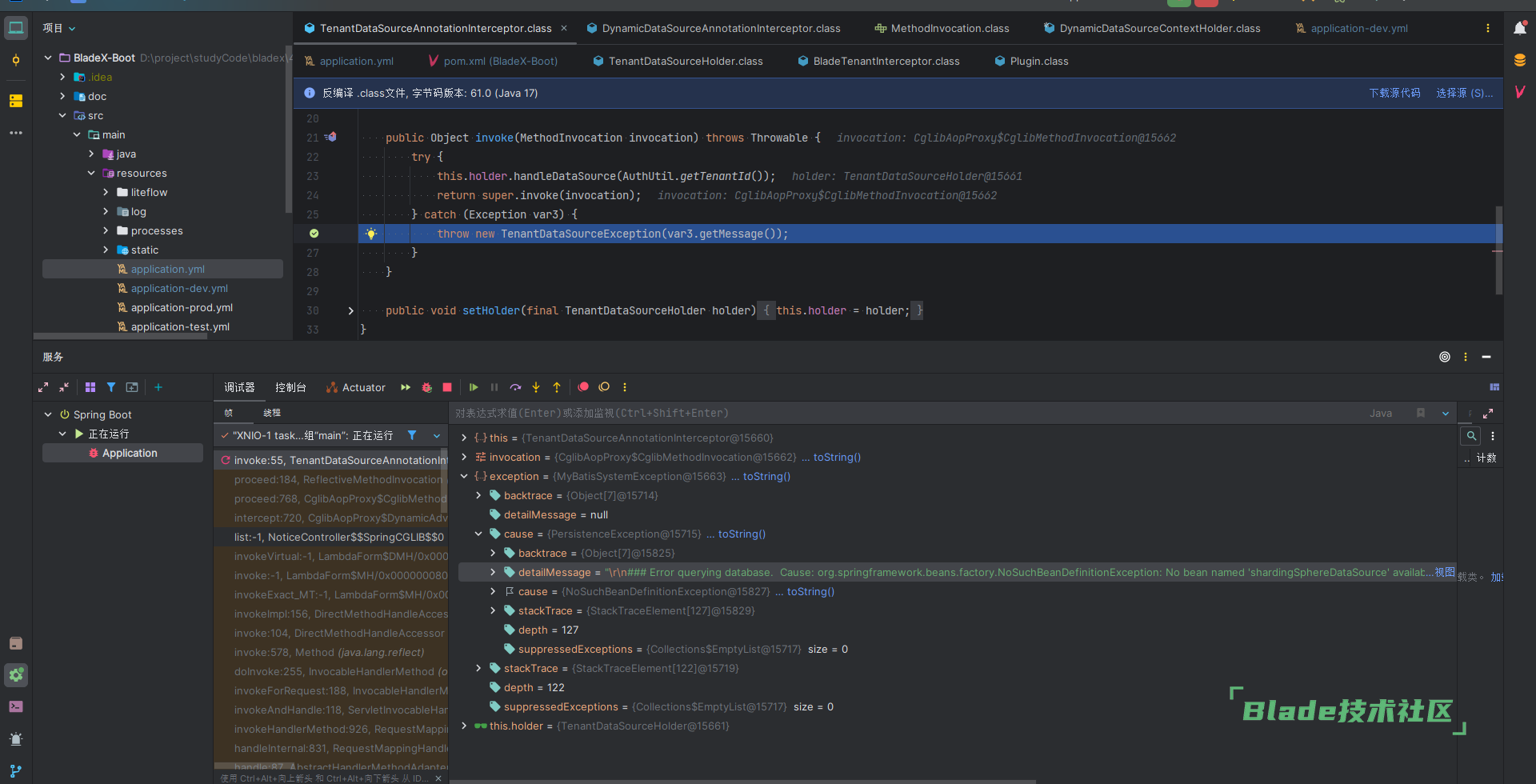
Task: Open the thread selector dropdown arrow
Action: [x=437, y=435]
